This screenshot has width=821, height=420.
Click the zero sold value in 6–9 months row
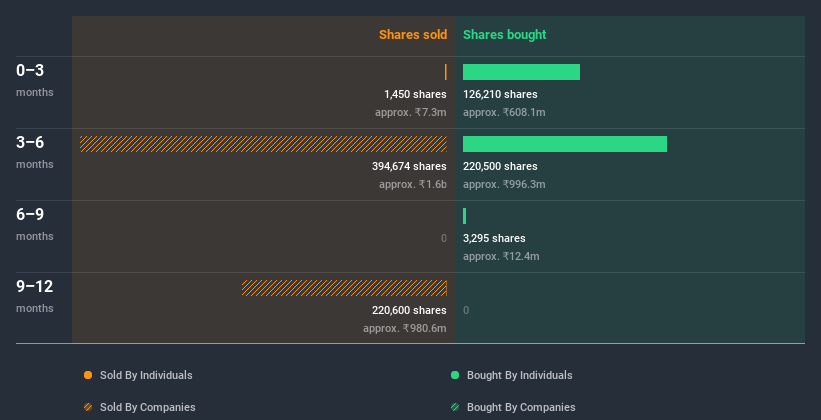[x=444, y=238]
